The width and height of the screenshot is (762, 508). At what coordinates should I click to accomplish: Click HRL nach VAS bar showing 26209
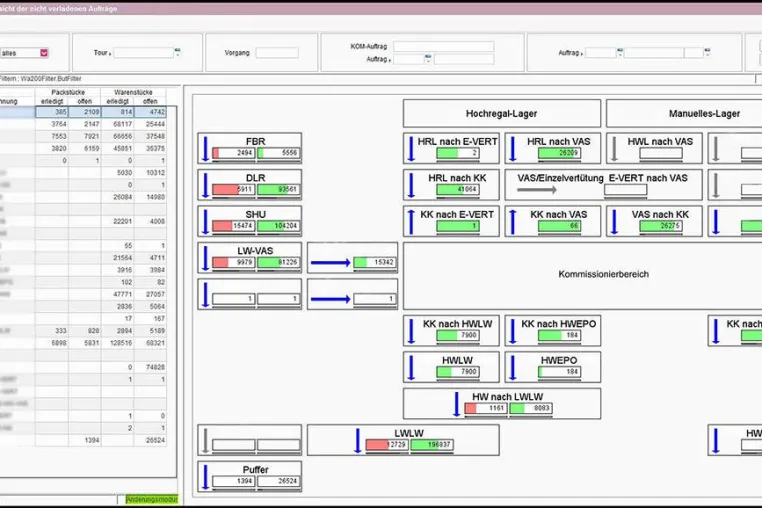coord(559,153)
